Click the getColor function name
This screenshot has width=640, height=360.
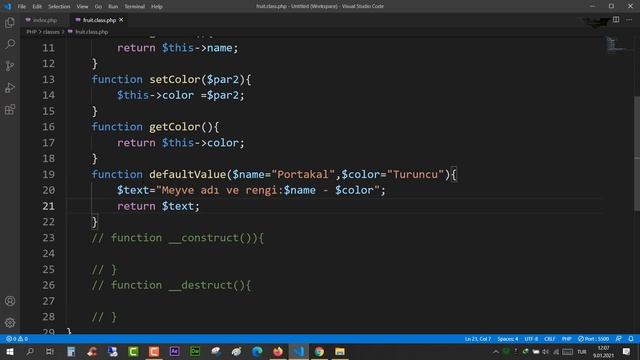coord(175,127)
